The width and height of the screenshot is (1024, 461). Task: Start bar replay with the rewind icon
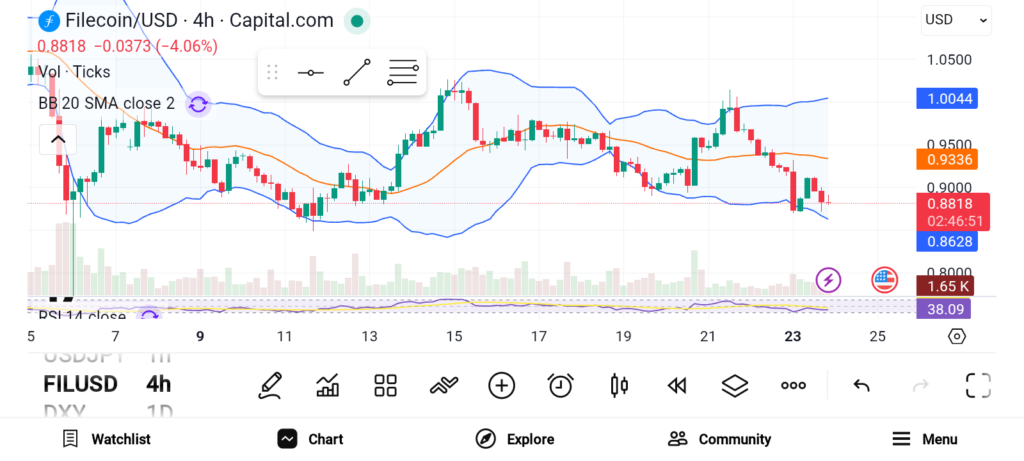677,385
